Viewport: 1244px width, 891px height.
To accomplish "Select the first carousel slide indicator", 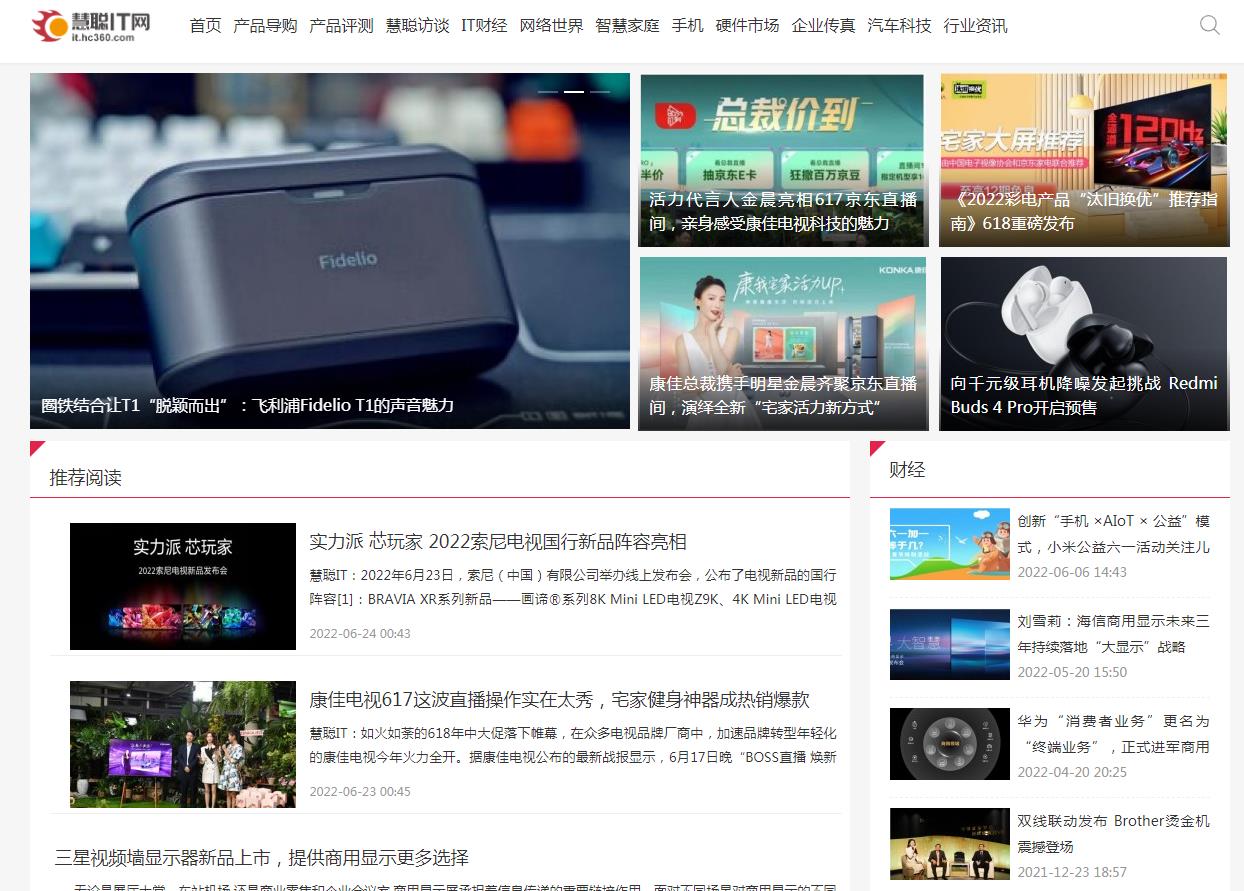I will [548, 91].
